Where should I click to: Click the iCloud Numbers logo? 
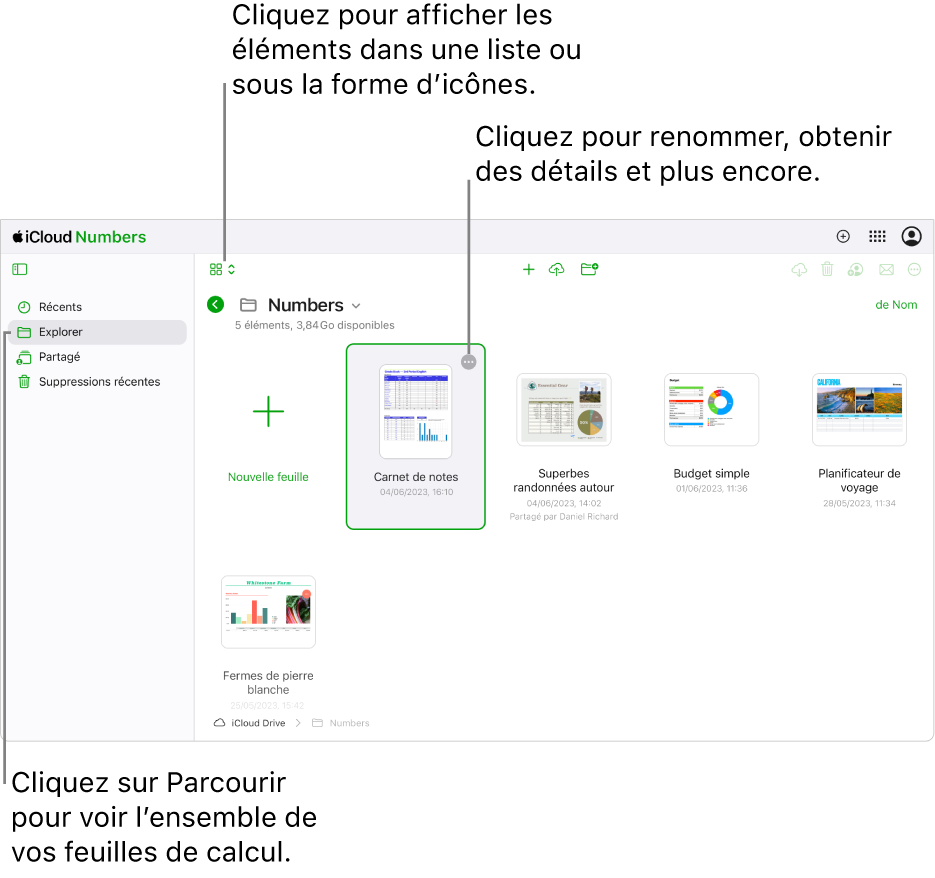click(79, 237)
